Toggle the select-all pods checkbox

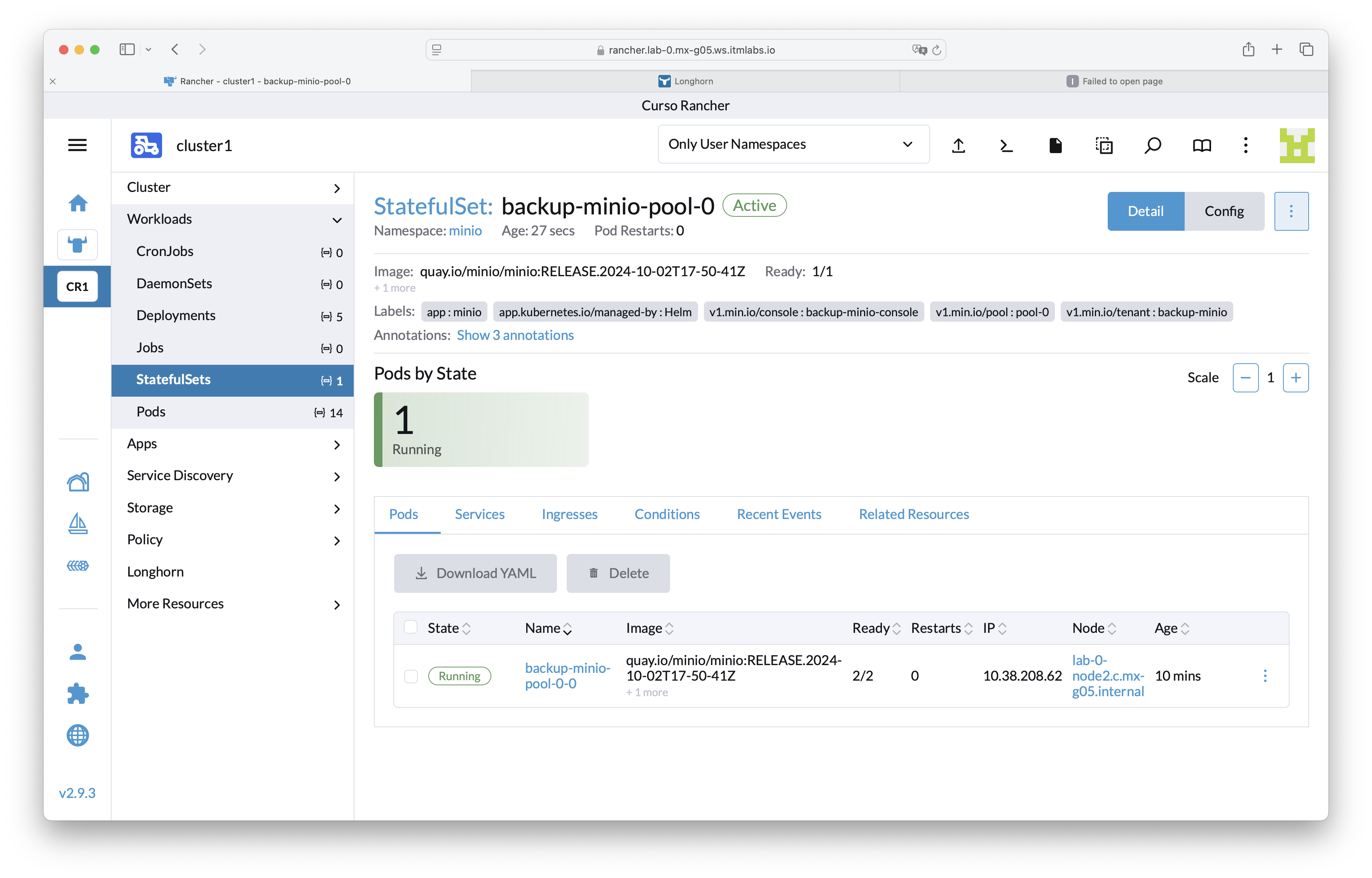click(x=410, y=627)
